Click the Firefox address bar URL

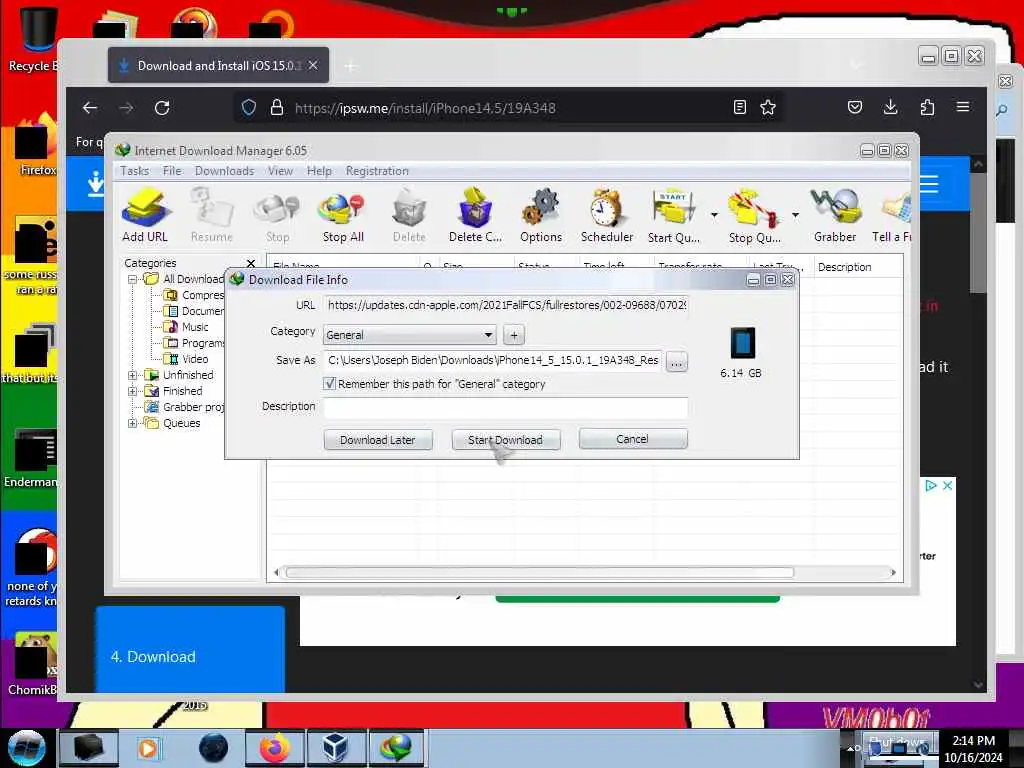pos(424,108)
